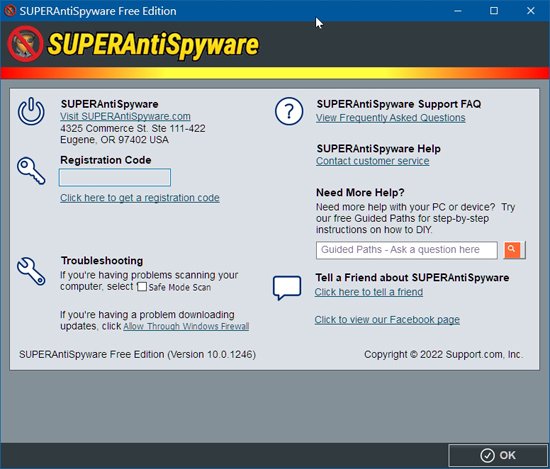Click the 'SUPERAntiSpyware Support FAQ' heading
Image resolution: width=550 pixels, height=469 pixels.
[399, 104]
